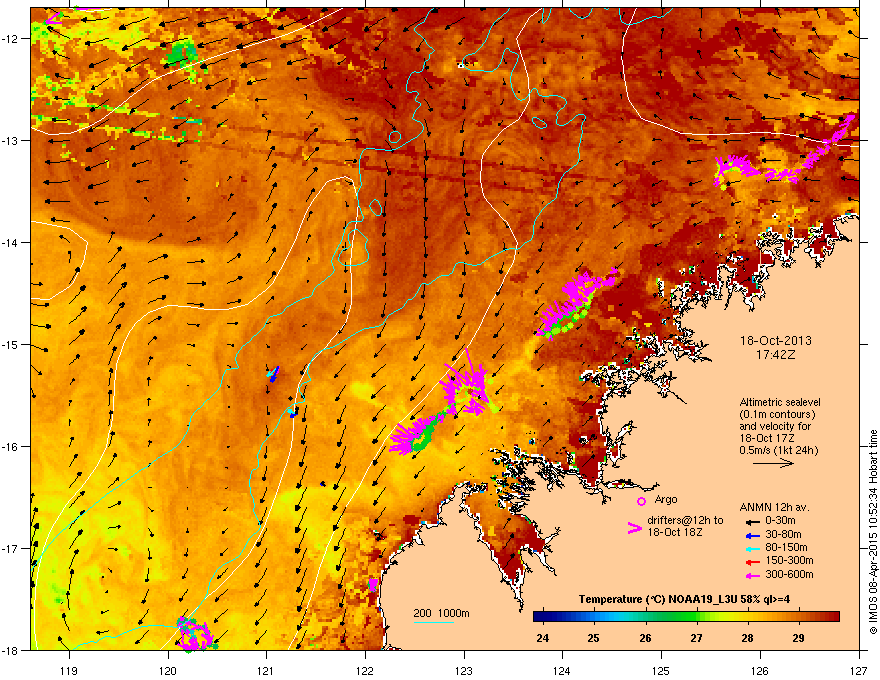Click the ANMN 12h av. heading

coord(774,507)
